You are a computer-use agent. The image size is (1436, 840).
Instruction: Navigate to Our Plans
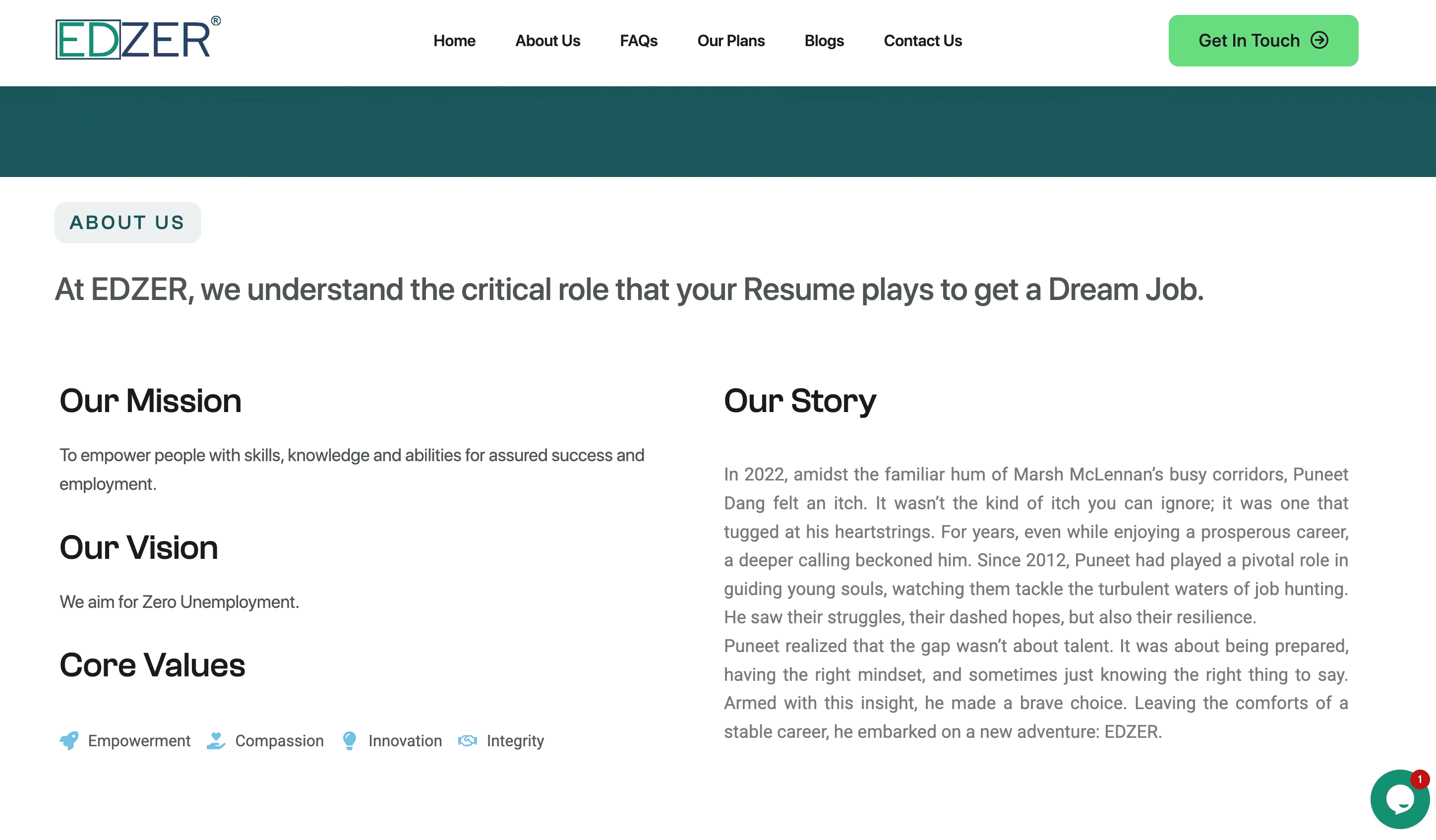pyautogui.click(x=730, y=41)
